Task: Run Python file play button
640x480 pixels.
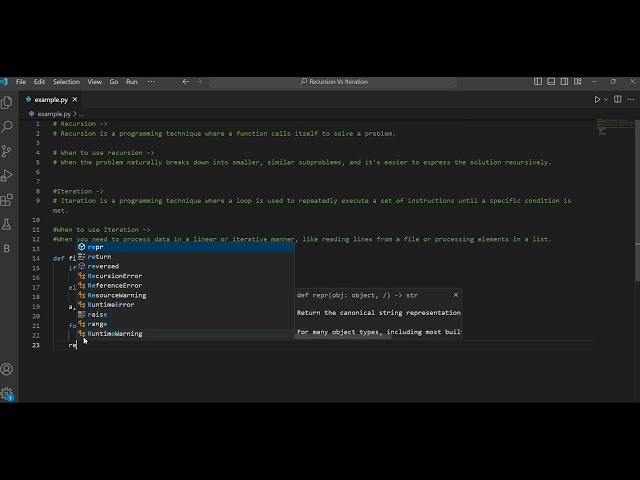Action: tap(597, 99)
